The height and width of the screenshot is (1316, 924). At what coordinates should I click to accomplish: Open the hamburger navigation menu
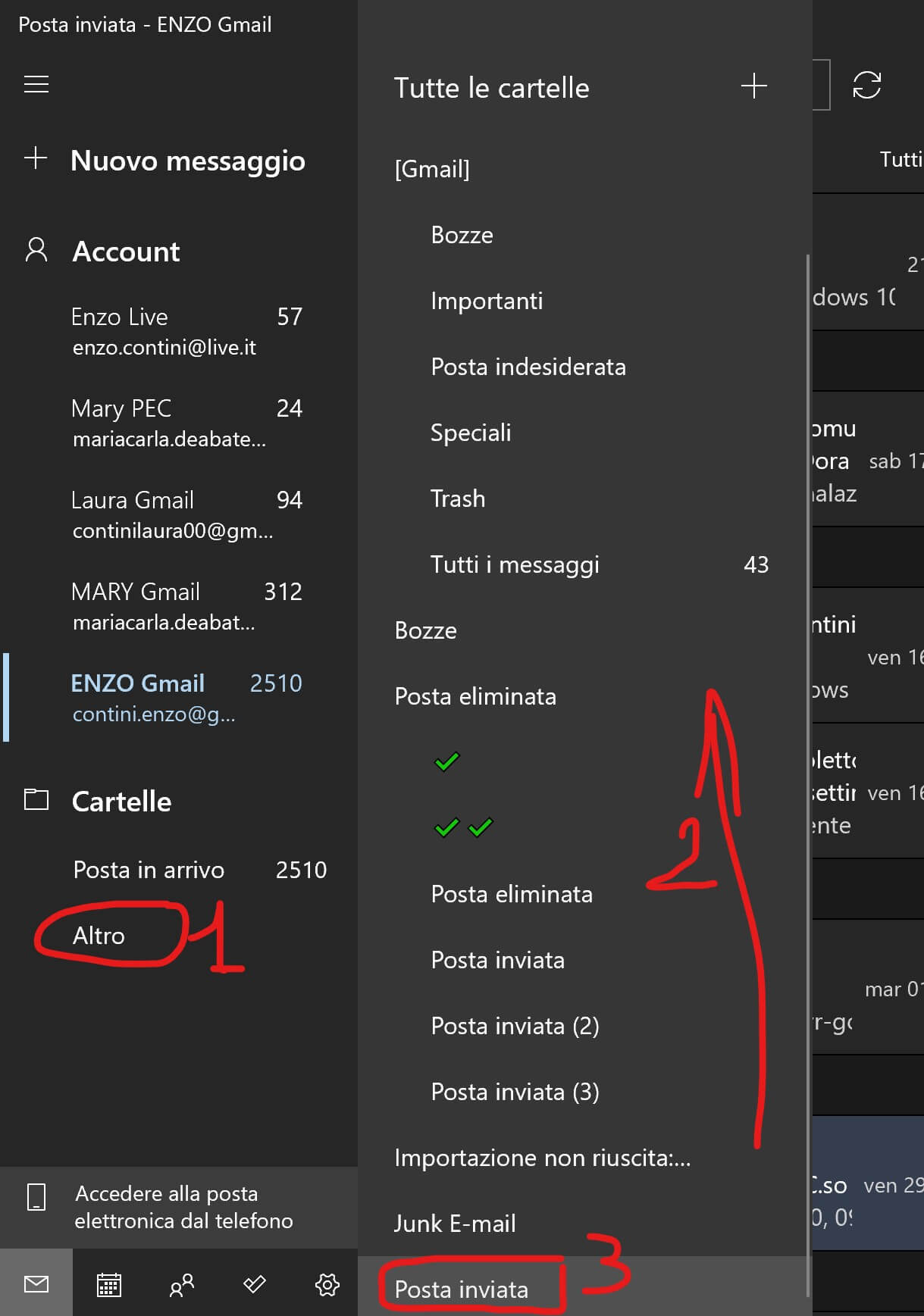(x=36, y=84)
